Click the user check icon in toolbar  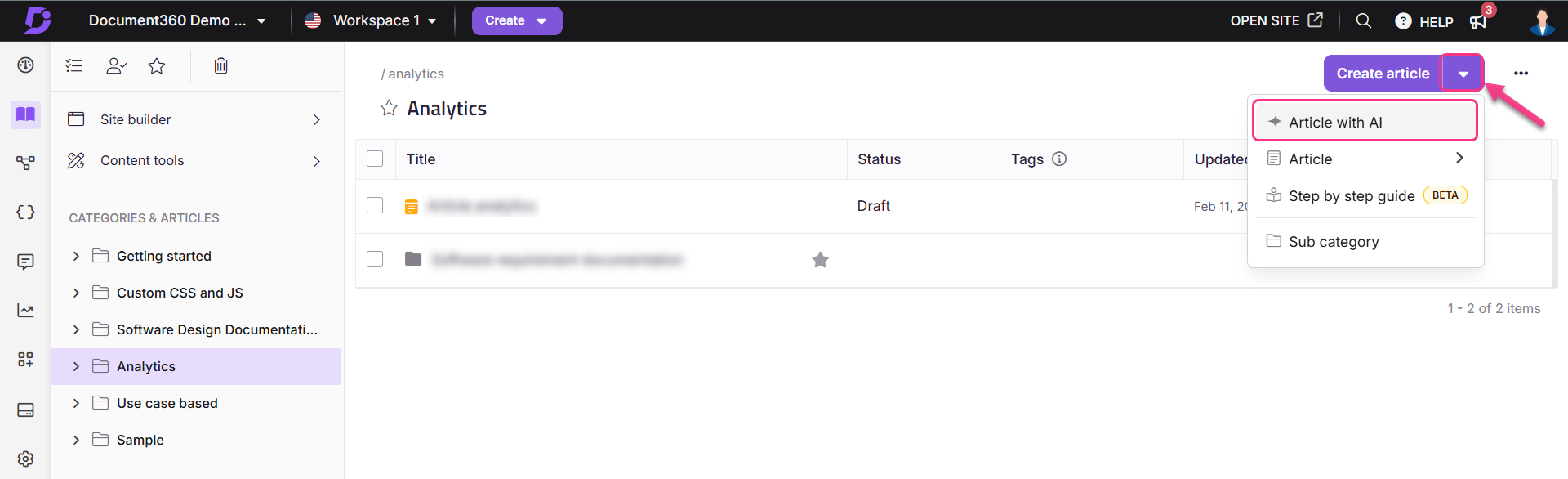tap(117, 66)
